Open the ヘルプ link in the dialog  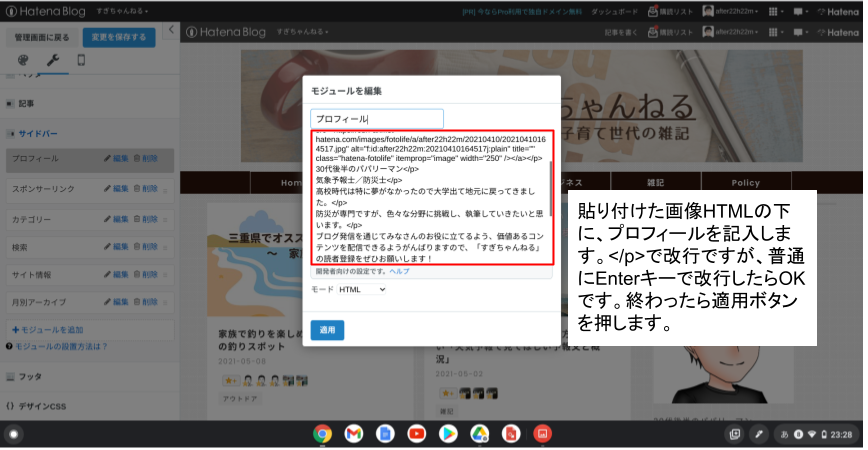[399, 272]
